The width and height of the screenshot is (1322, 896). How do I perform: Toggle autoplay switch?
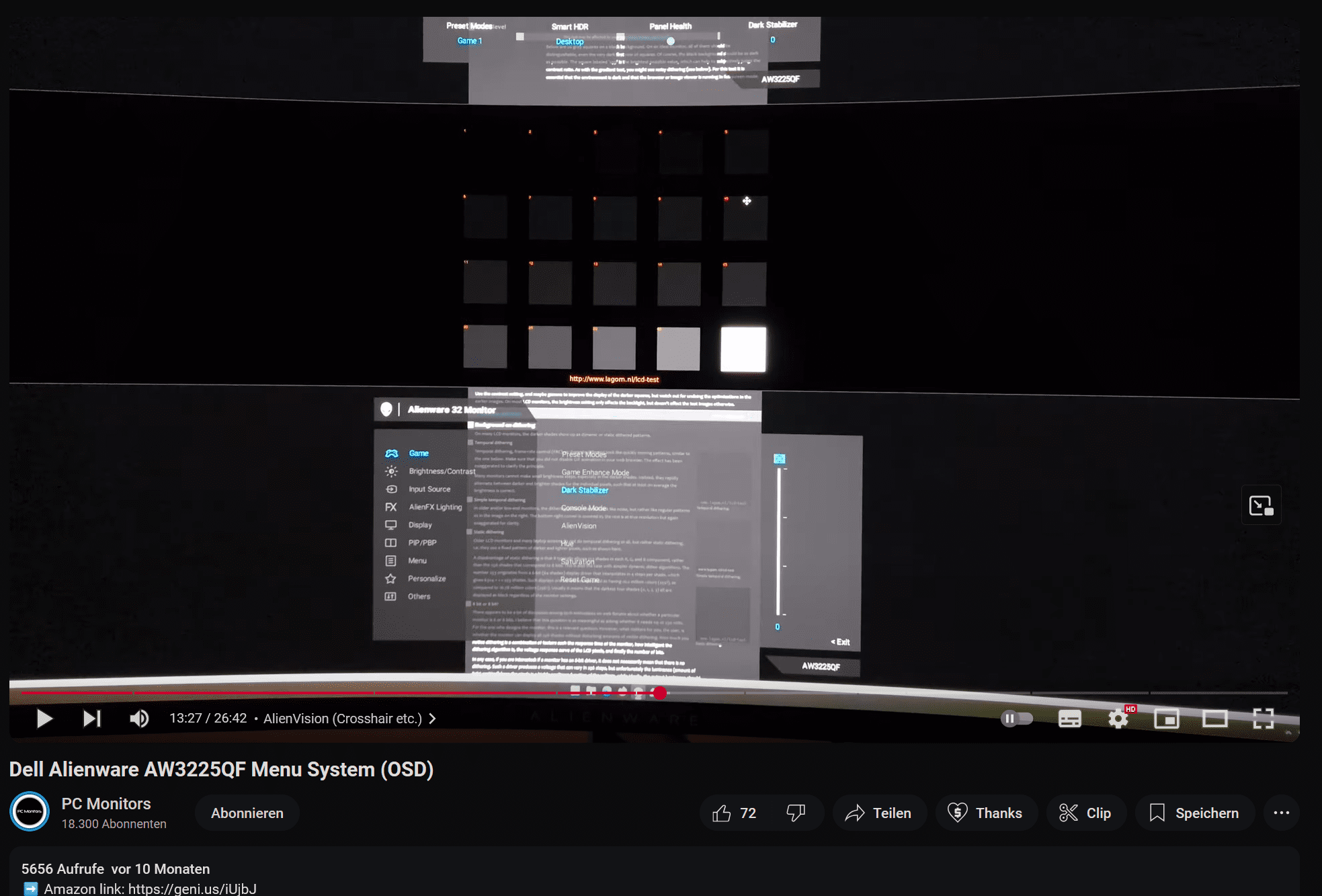[x=1017, y=719]
